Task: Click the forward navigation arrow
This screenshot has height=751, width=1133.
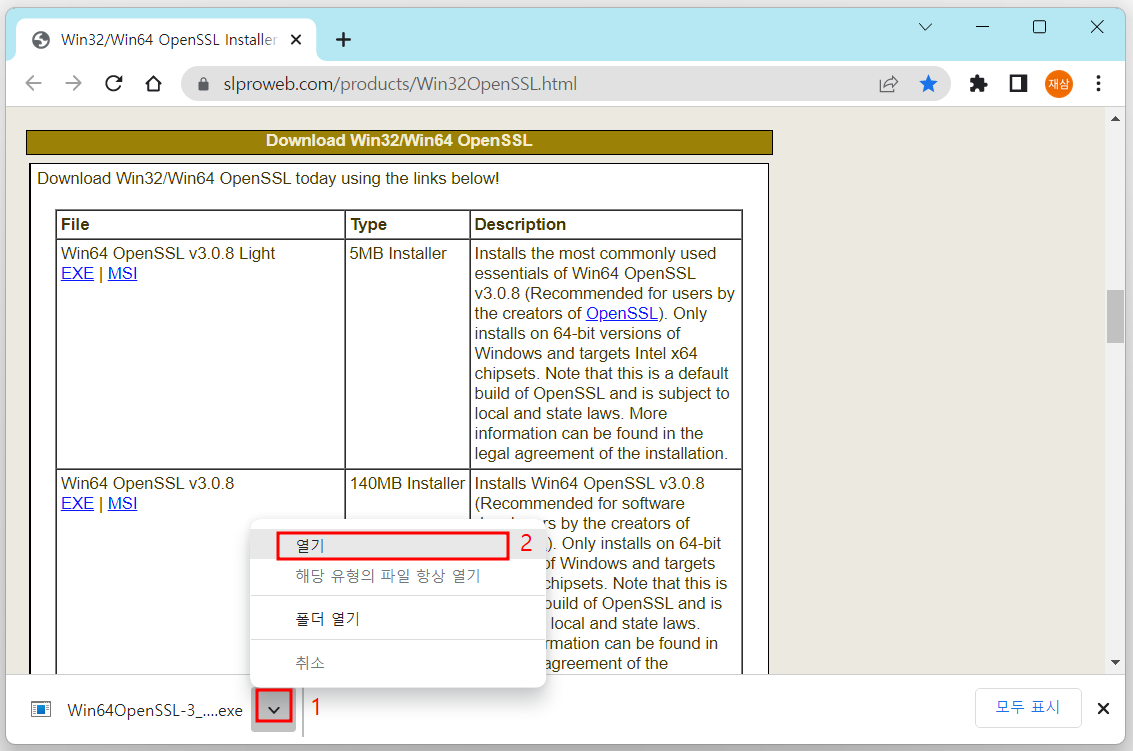Action: click(x=73, y=84)
